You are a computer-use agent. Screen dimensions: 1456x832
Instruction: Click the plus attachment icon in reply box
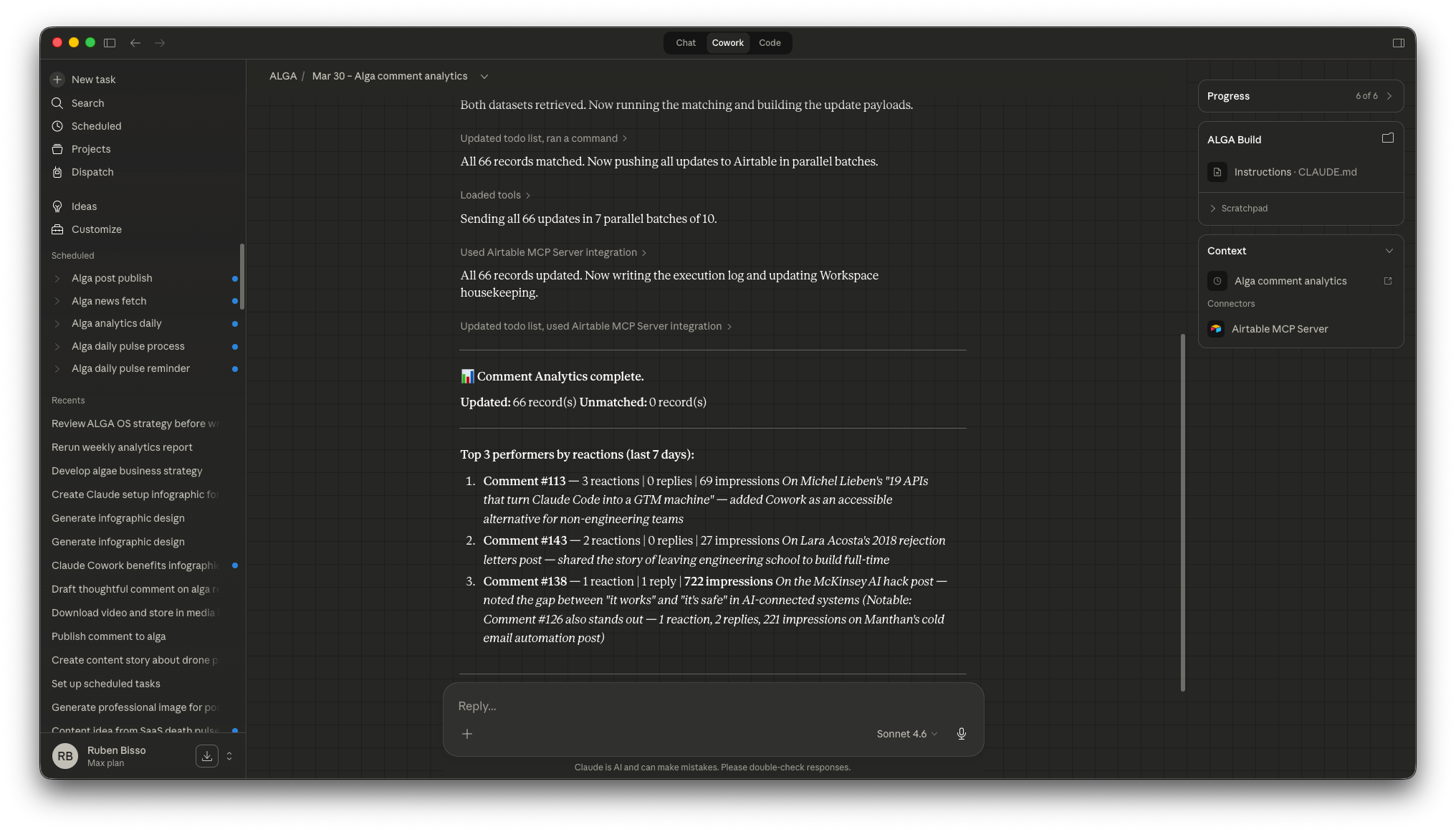pyautogui.click(x=467, y=734)
